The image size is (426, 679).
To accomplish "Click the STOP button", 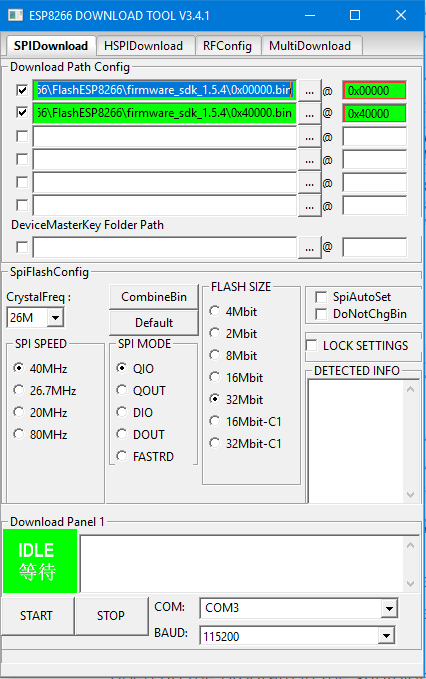I will coord(111,615).
